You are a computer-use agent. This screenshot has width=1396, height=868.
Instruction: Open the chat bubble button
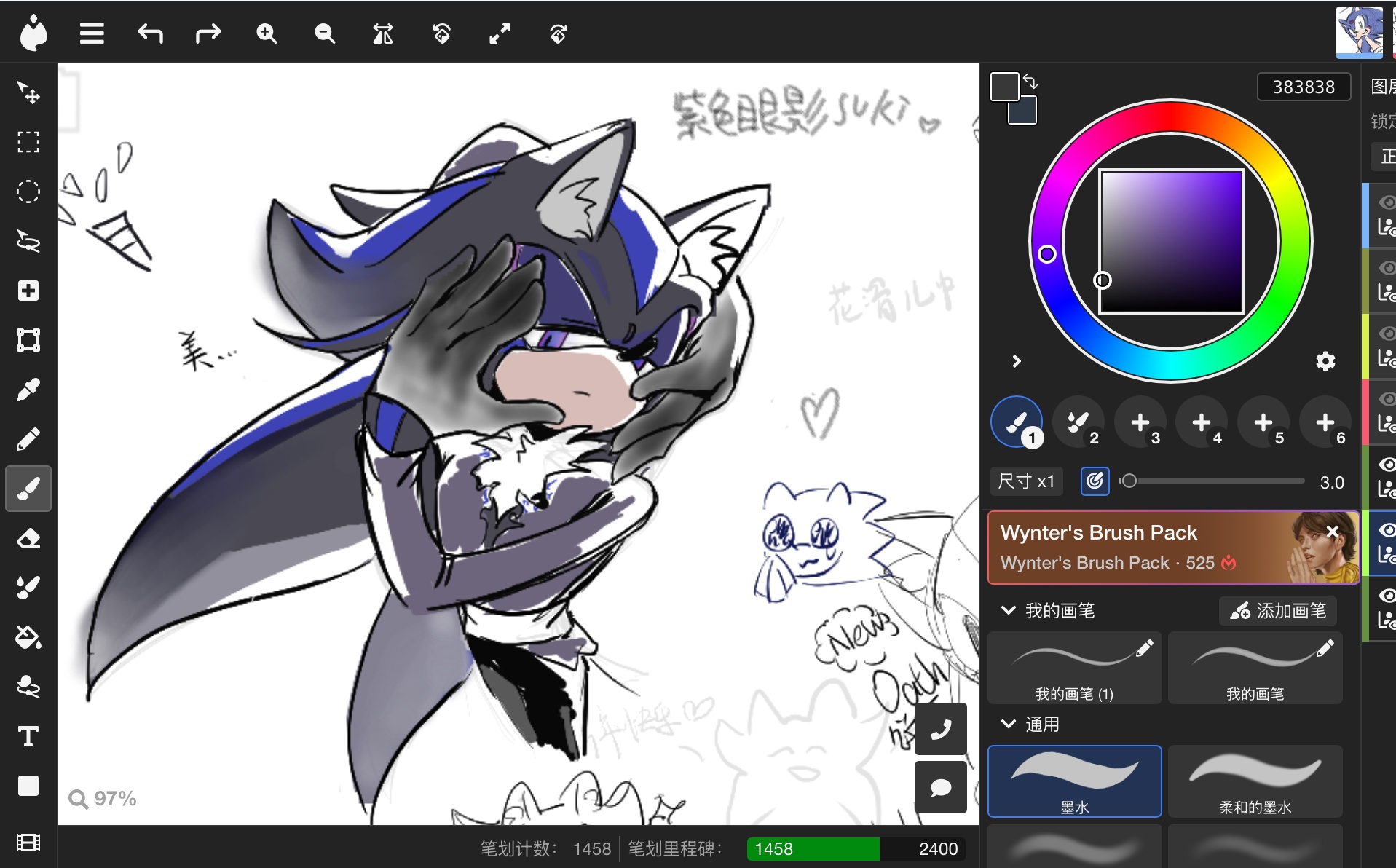click(940, 787)
